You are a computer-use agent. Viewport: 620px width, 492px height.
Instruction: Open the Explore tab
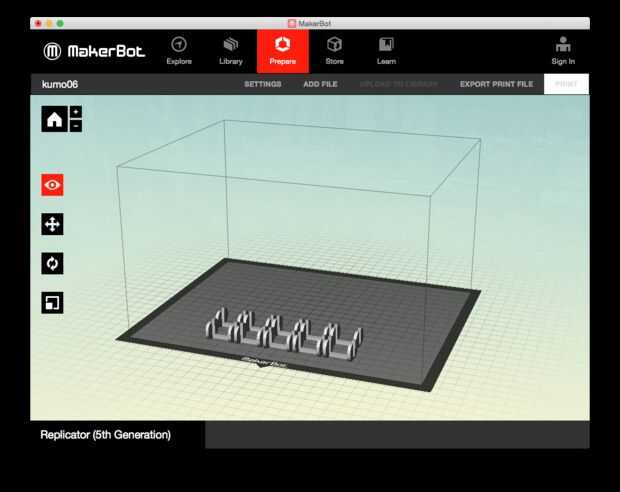pyautogui.click(x=179, y=51)
